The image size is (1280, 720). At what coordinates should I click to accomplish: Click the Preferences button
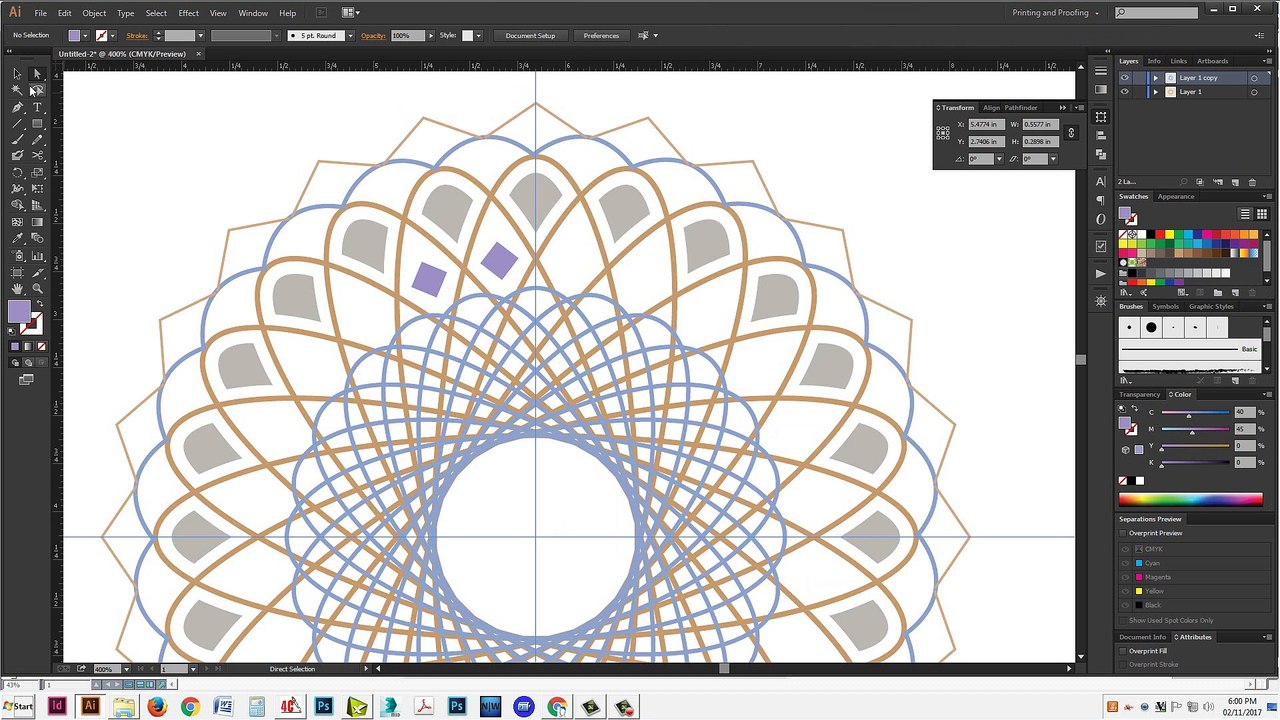click(601, 36)
